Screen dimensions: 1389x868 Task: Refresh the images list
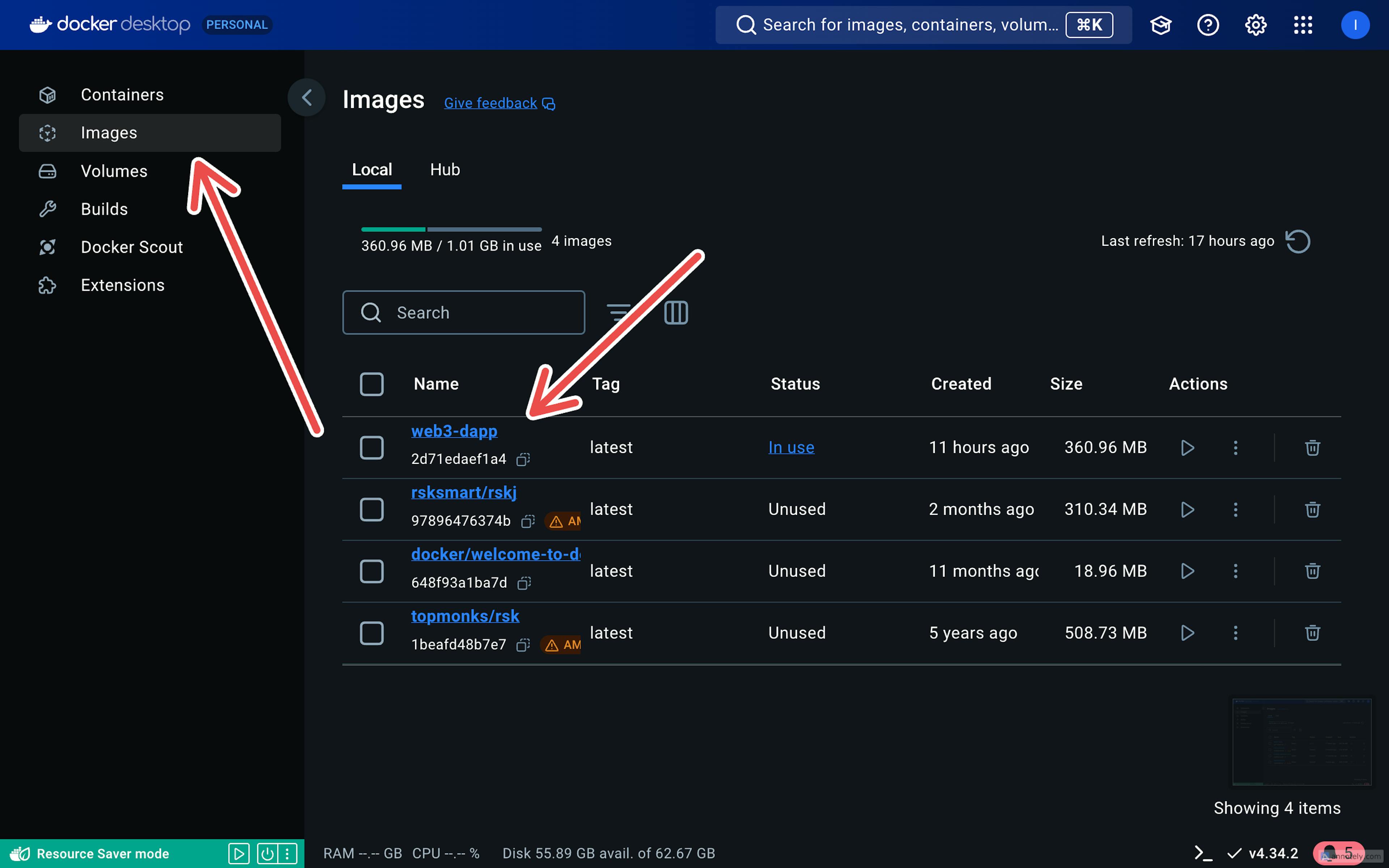pyautogui.click(x=1298, y=241)
